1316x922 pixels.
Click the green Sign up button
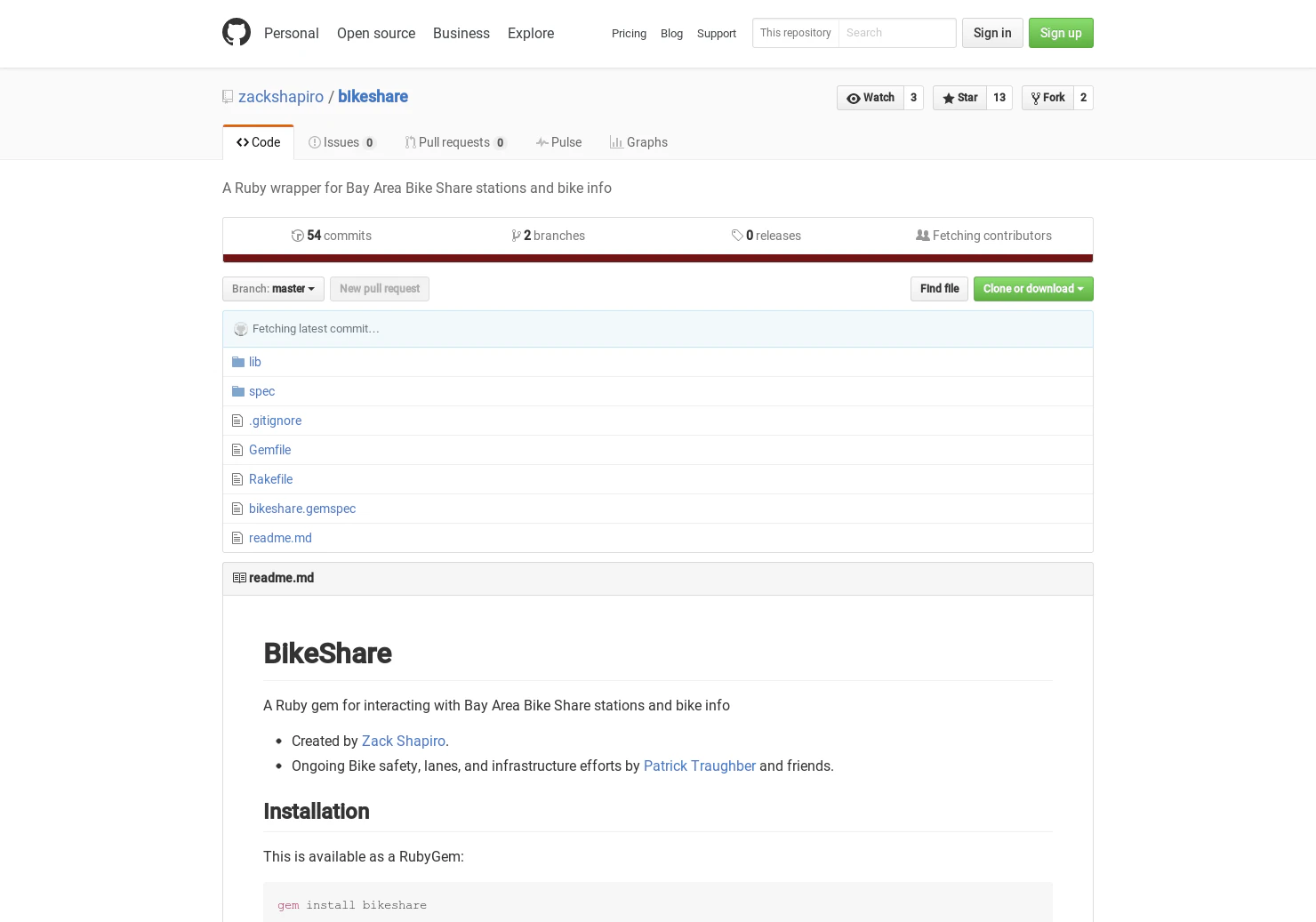[x=1061, y=33]
